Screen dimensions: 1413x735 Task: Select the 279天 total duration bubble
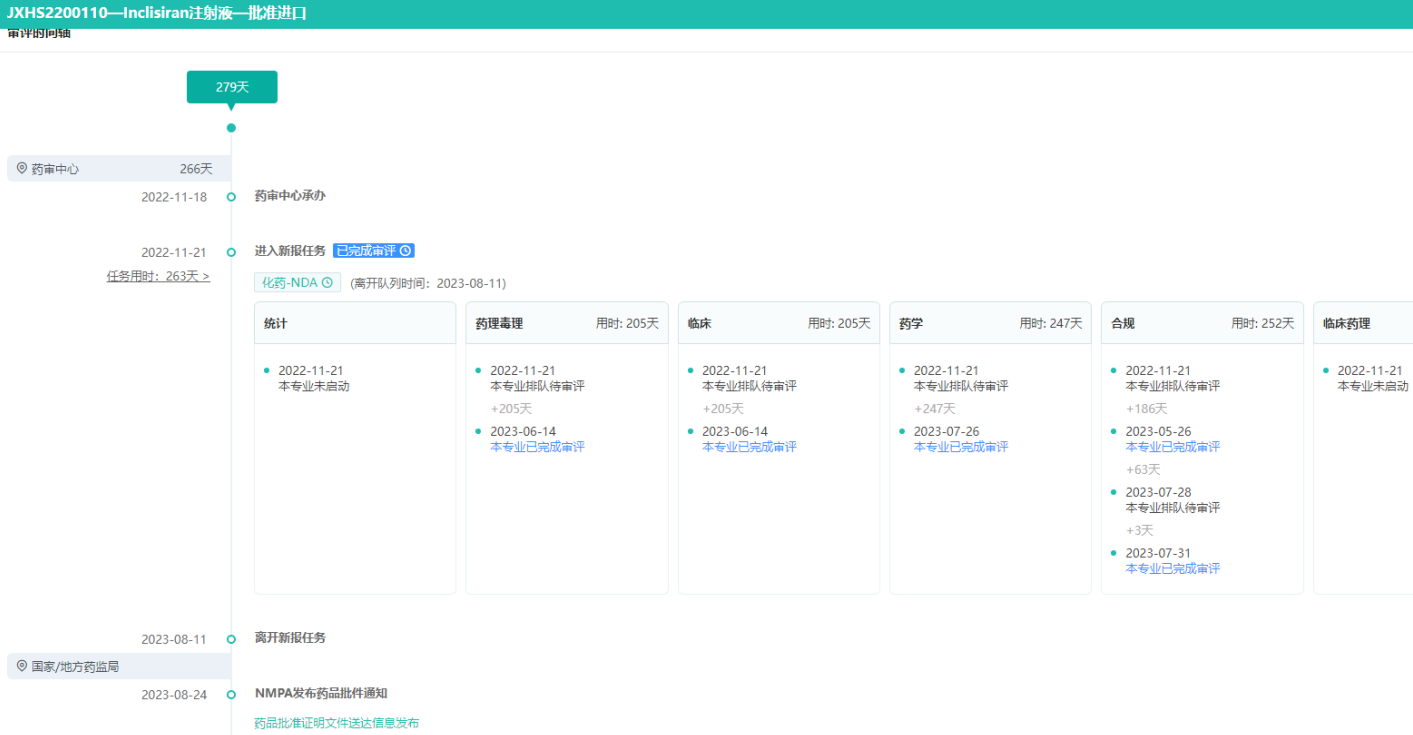click(x=232, y=87)
